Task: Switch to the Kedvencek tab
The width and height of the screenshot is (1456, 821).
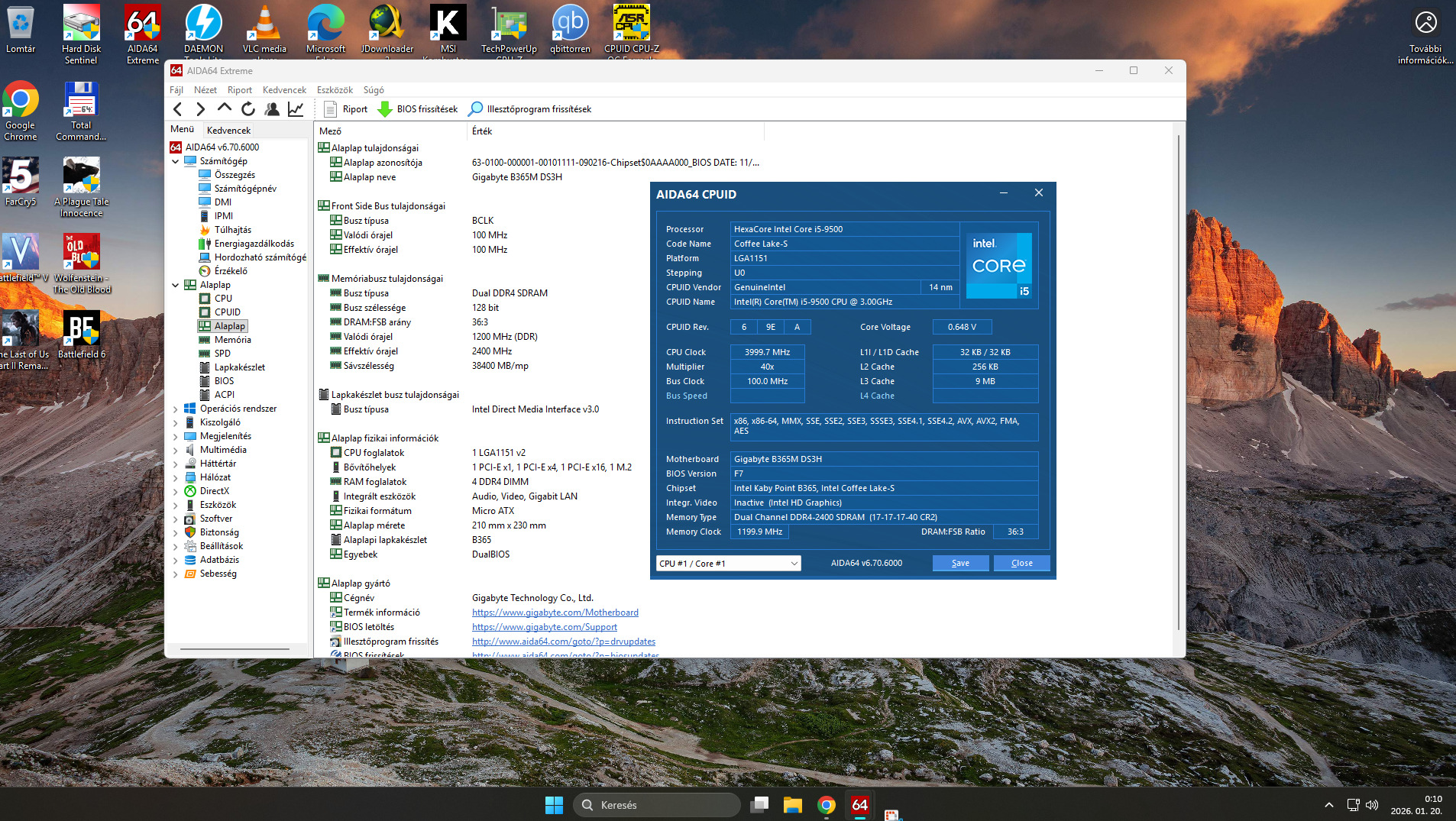Action: 228,131
